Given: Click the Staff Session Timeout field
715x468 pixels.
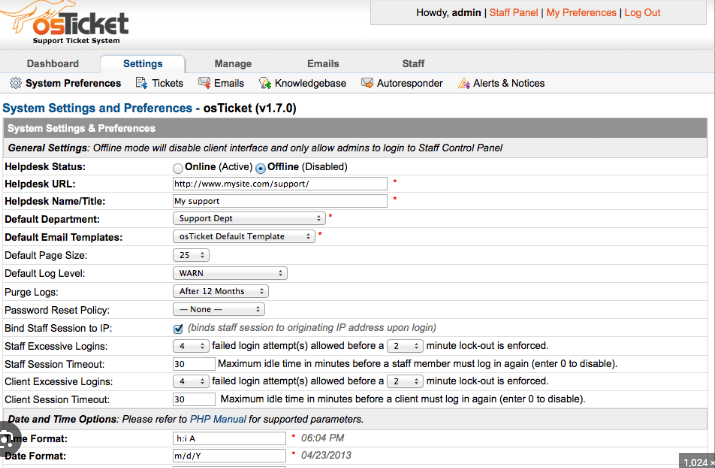Looking at the screenshot, I should point(194,364).
